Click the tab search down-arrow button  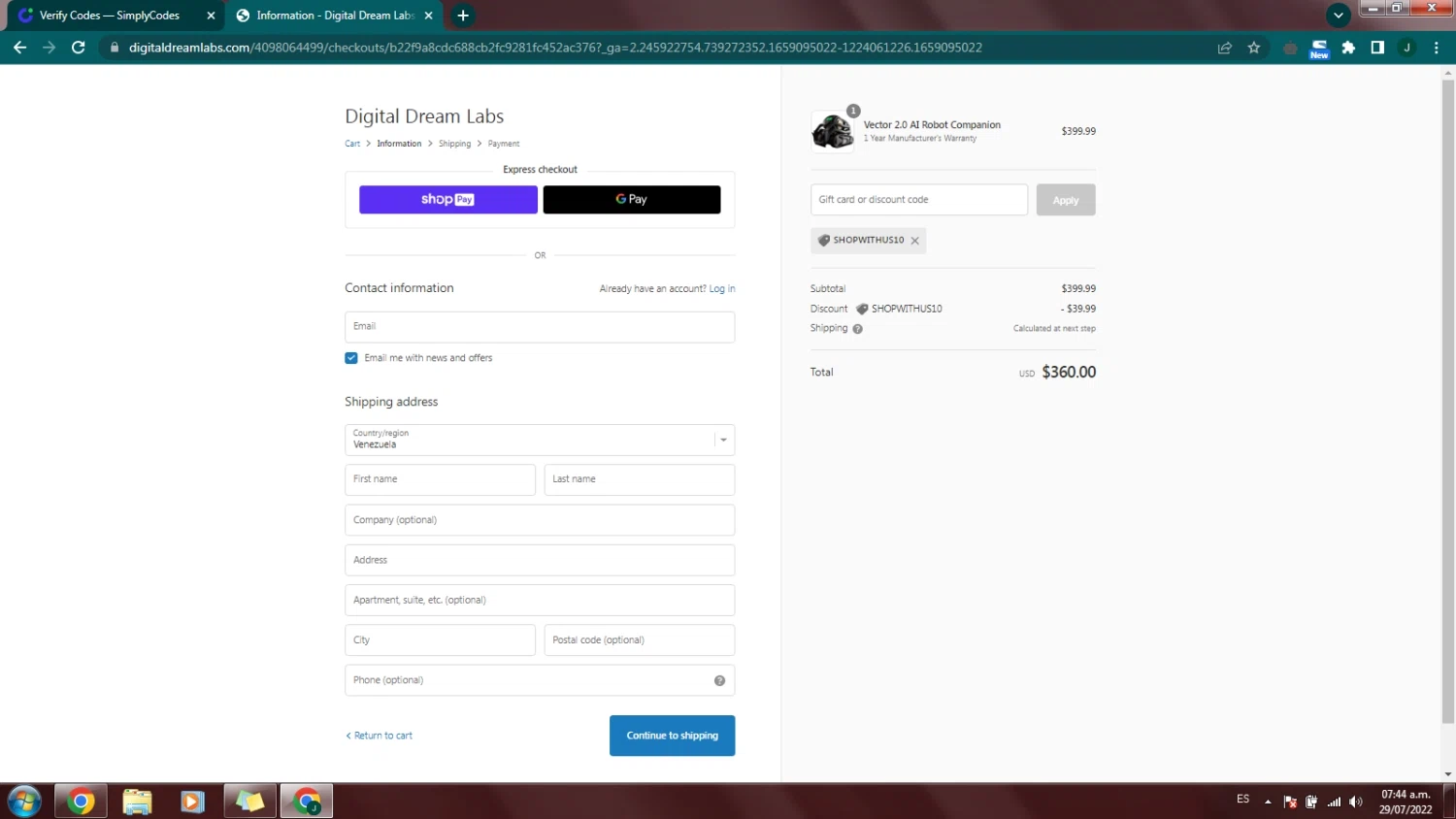point(1339,16)
